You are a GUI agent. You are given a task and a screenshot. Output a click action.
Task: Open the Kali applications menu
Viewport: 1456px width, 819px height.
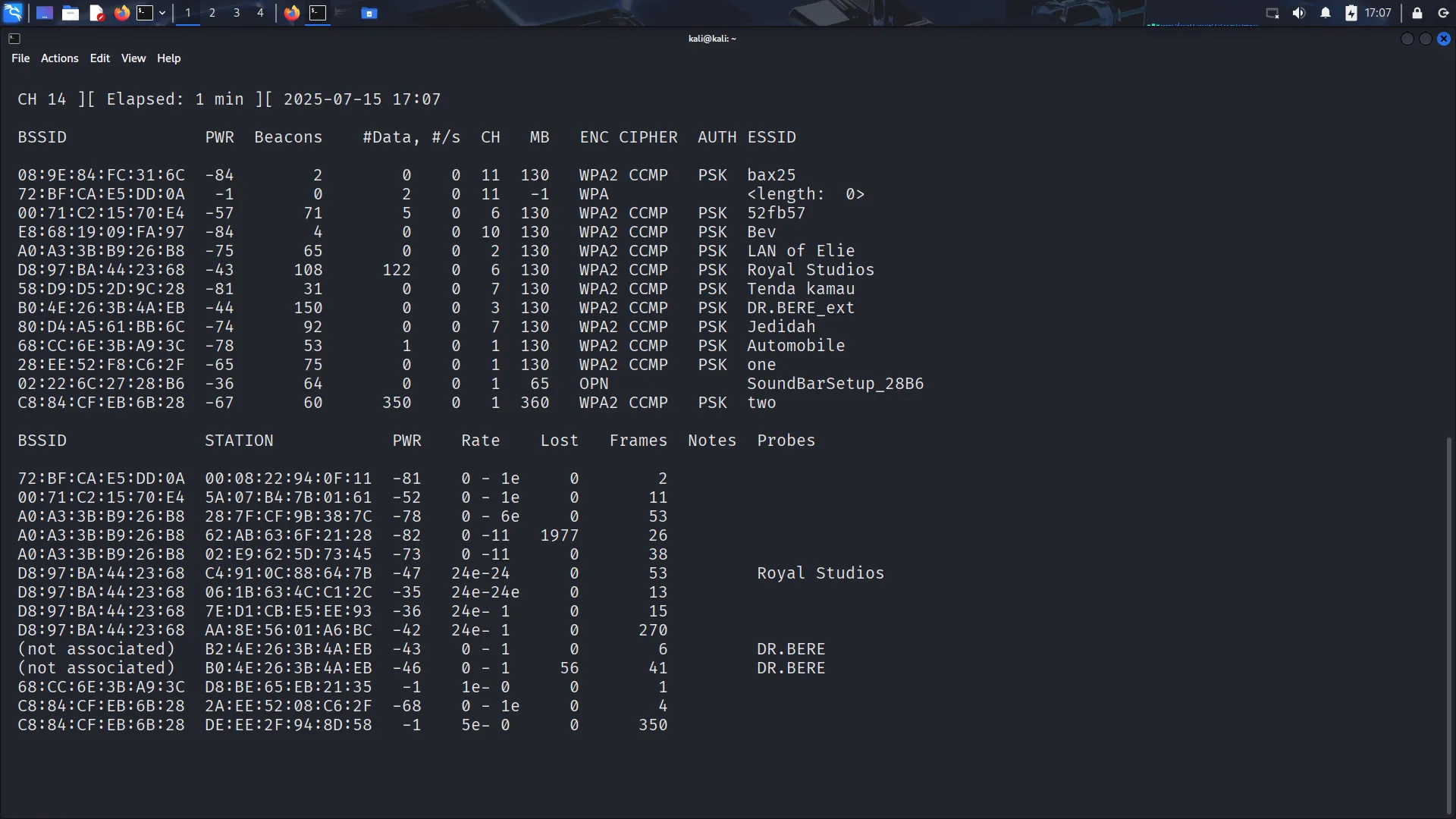13,13
